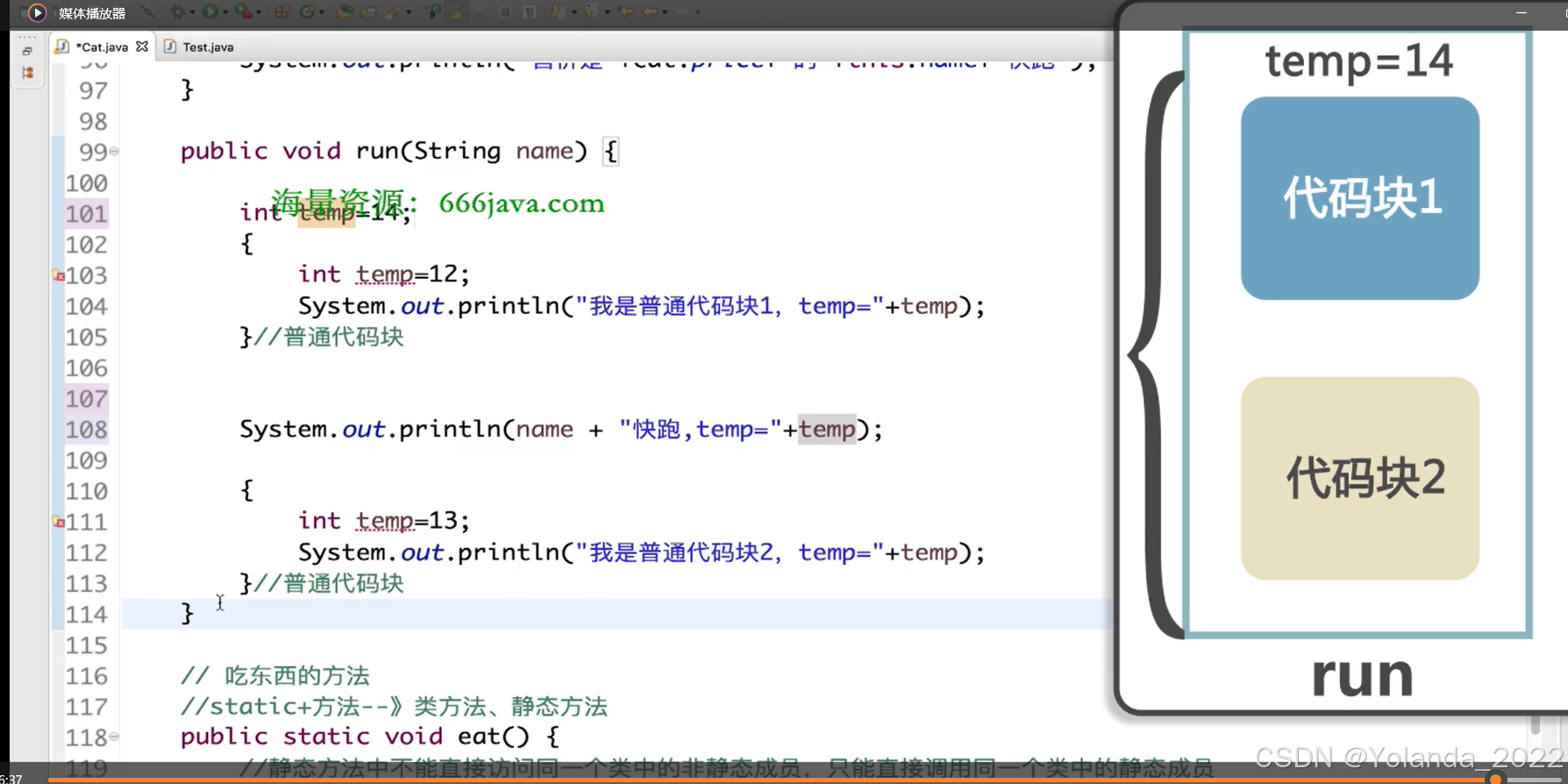Click the Restore view icon in left sidebar
Viewport: 1568px width, 784px height.
[27, 51]
